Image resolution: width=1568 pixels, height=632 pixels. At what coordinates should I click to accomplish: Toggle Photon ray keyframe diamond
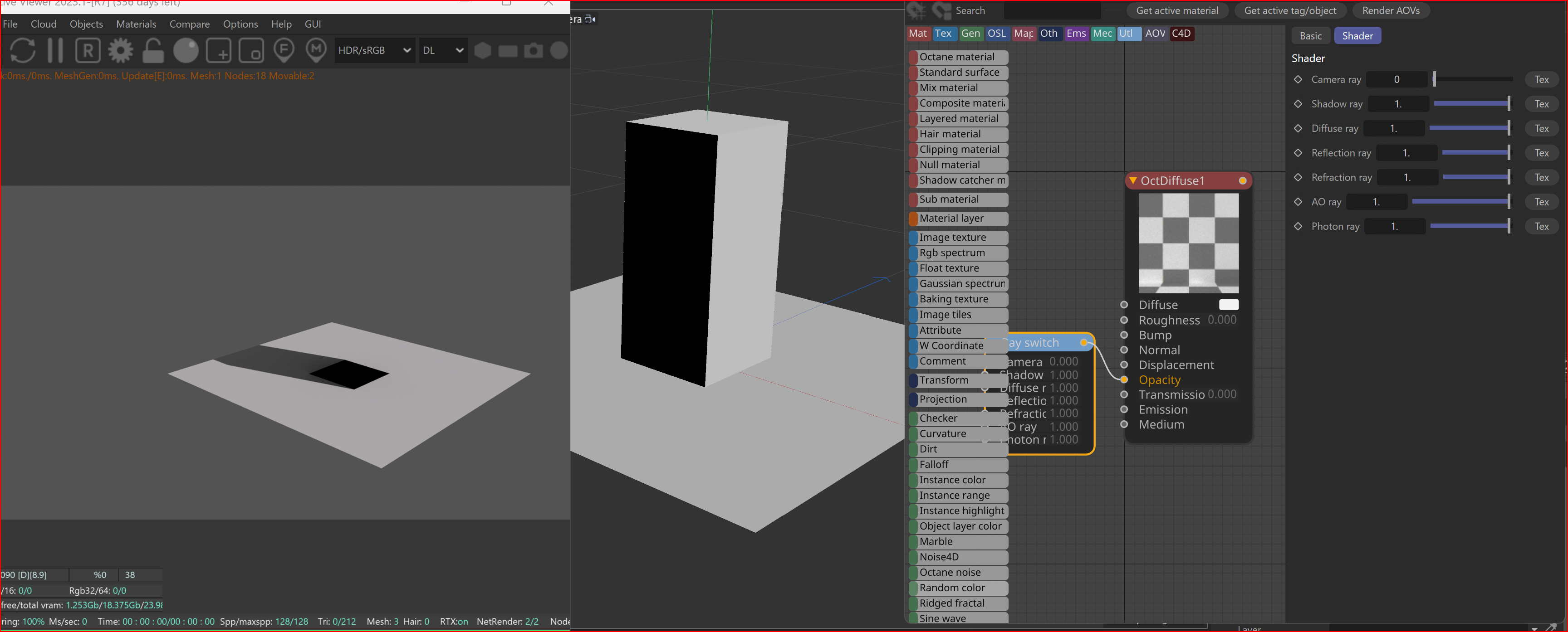pyautogui.click(x=1298, y=226)
